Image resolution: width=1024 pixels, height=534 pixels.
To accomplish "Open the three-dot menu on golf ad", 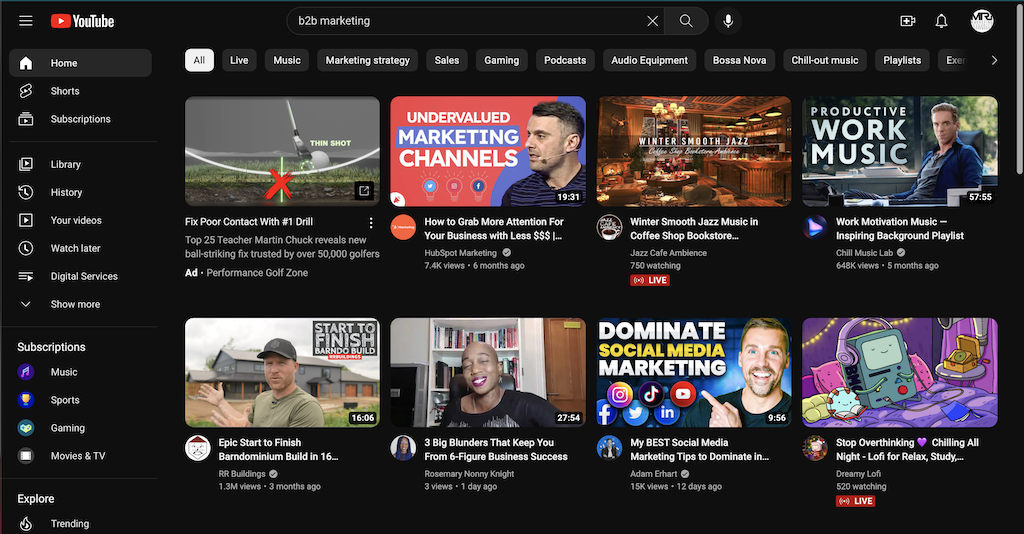I will (x=371, y=223).
